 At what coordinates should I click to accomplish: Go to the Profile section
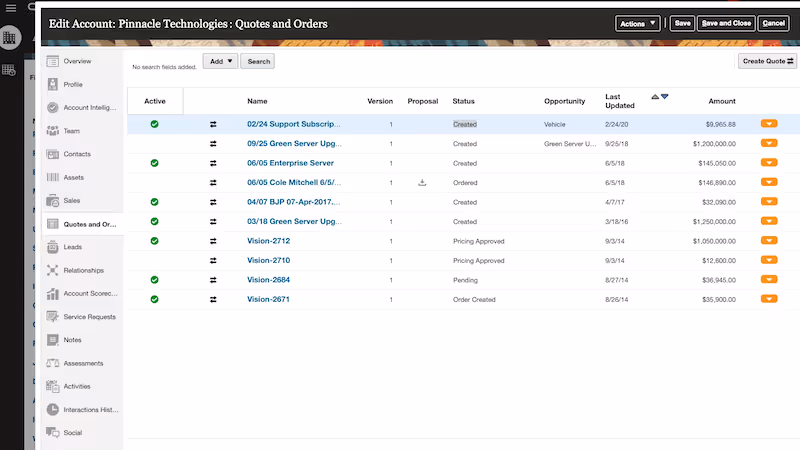click(73, 85)
